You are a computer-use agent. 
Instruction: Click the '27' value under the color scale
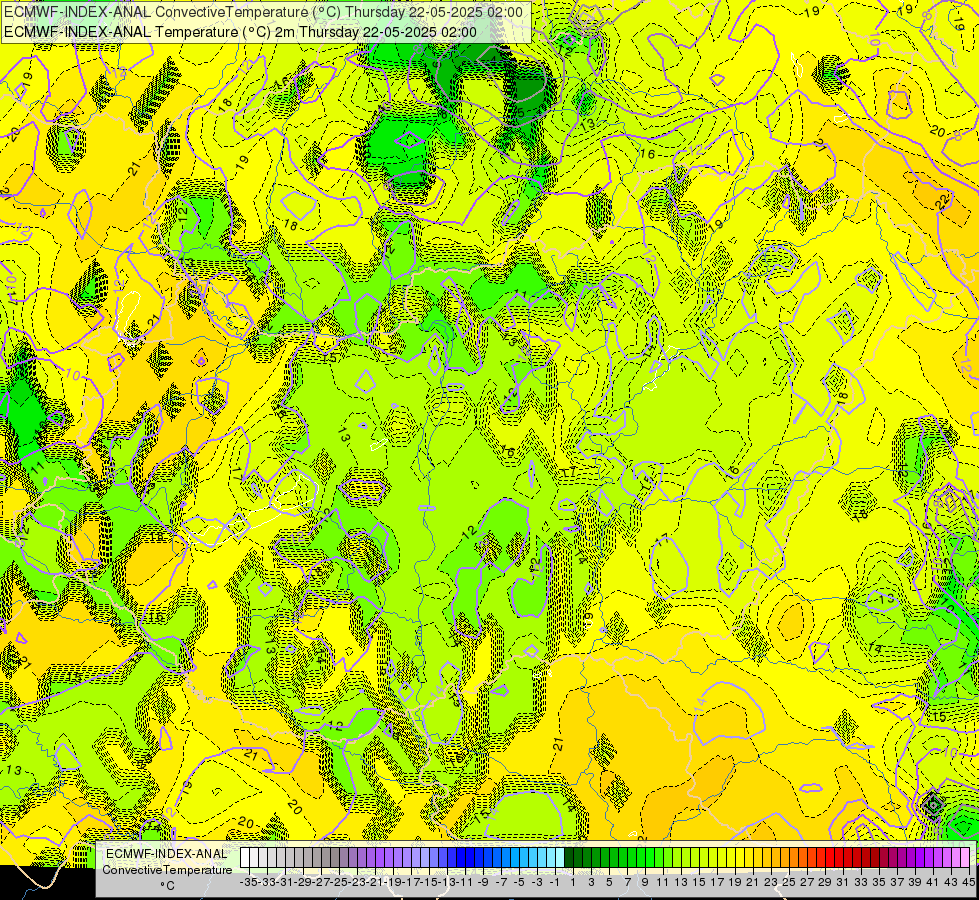[x=807, y=882]
